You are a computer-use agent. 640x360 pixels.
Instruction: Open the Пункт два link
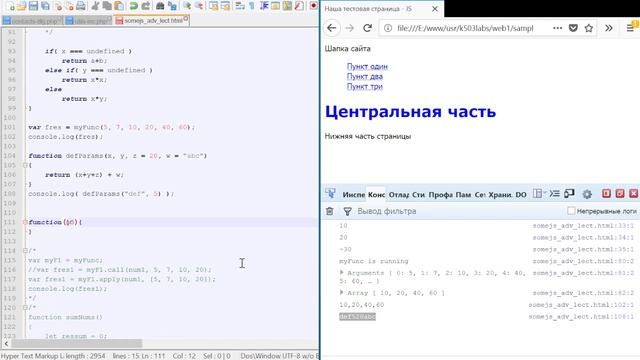365,76
